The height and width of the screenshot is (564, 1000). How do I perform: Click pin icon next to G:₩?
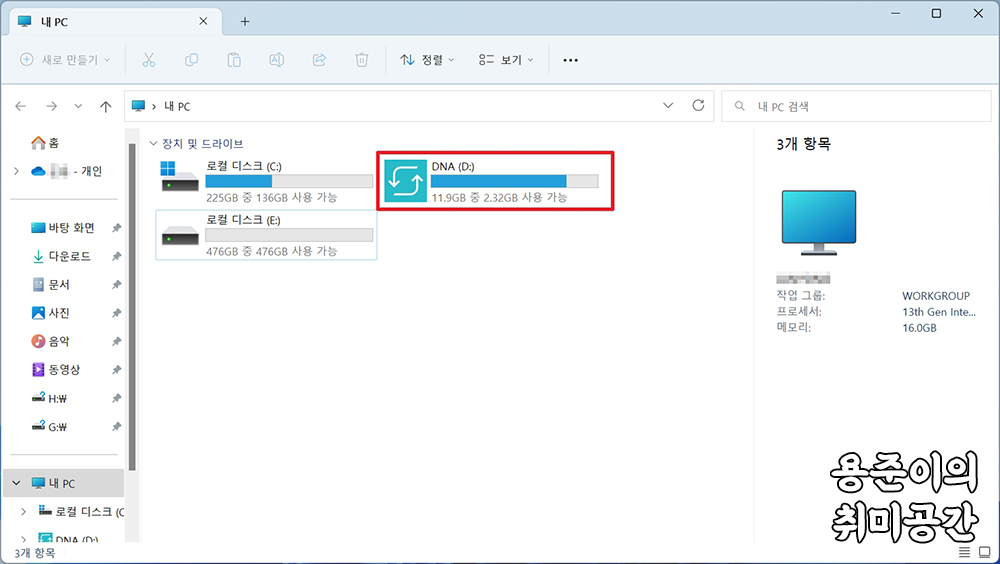pyautogui.click(x=116, y=427)
